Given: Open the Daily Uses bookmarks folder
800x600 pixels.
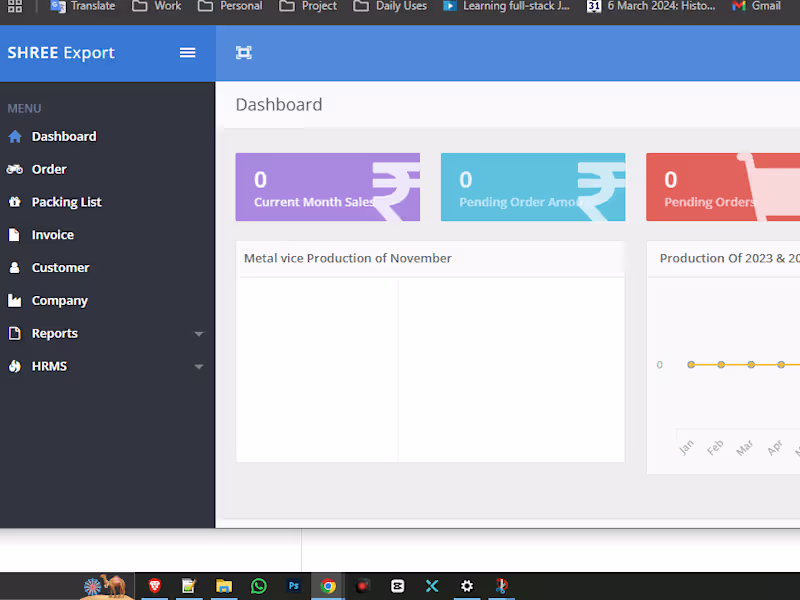Looking at the screenshot, I should 390,6.
